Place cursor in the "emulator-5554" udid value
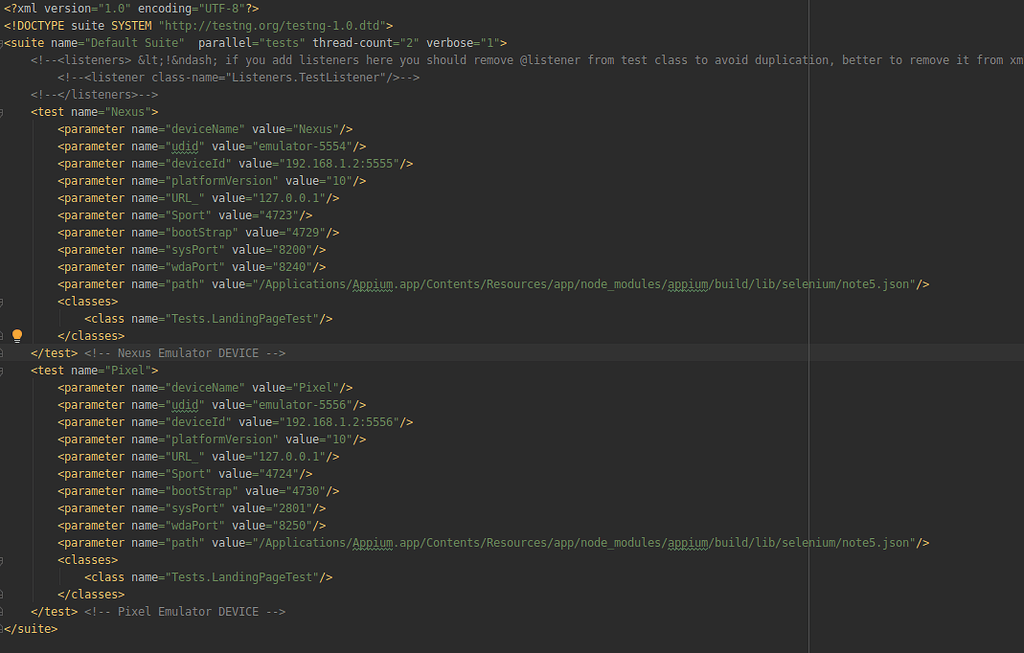The image size is (1024, 653). click(303, 146)
